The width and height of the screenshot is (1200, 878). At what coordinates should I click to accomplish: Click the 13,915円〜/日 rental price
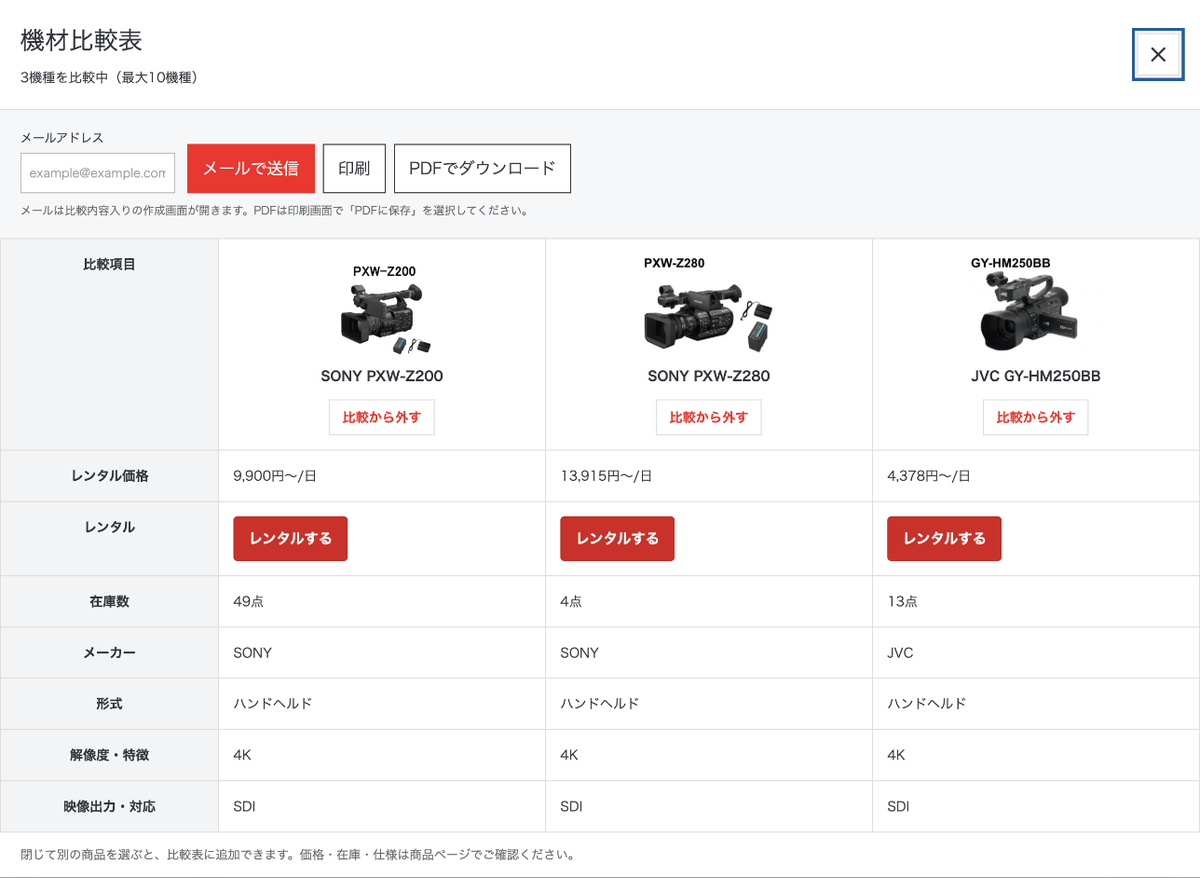pos(606,476)
